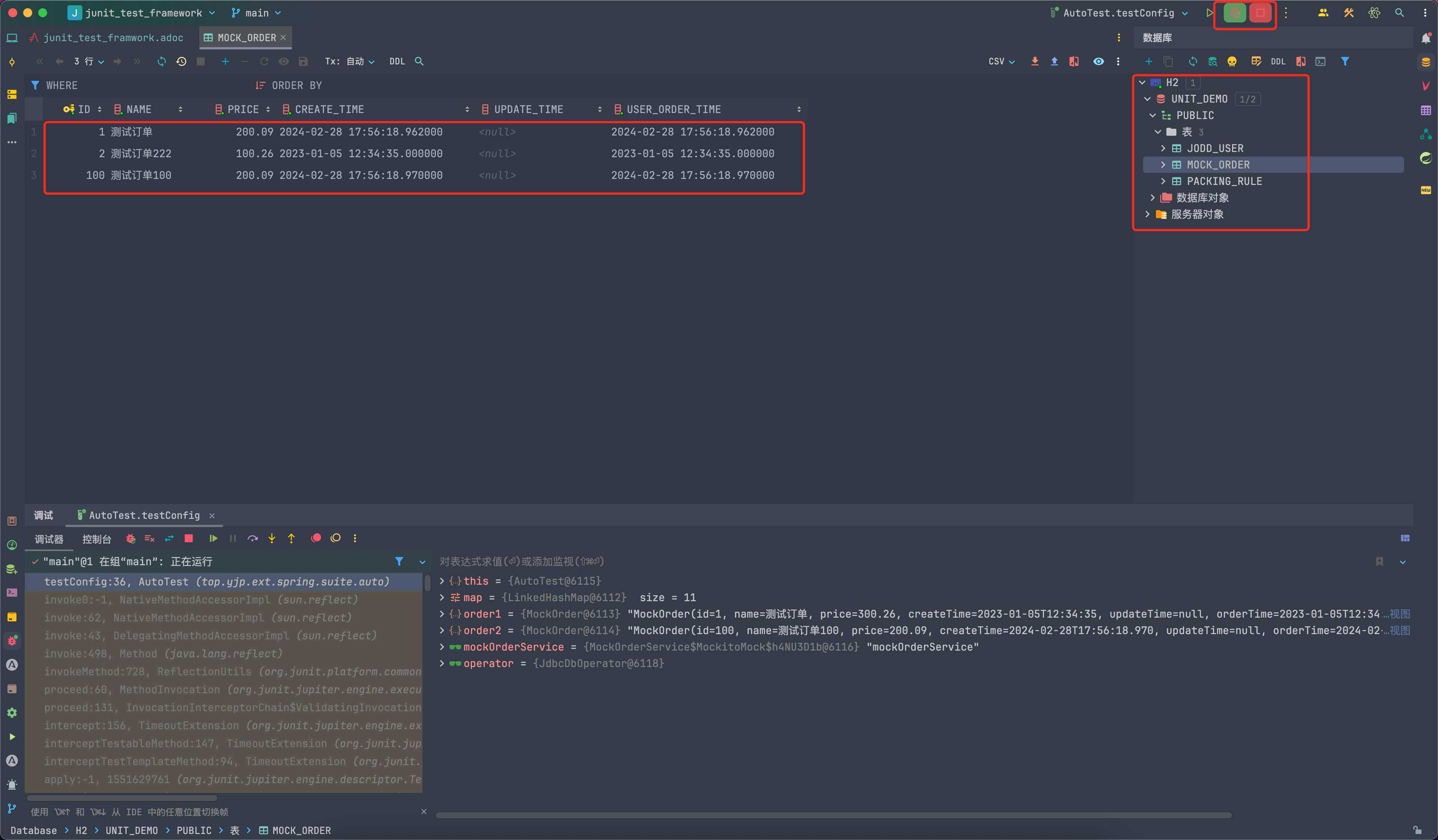Viewport: 1438px width, 840px height.
Task: Click the step over debugger icon
Action: [252, 538]
